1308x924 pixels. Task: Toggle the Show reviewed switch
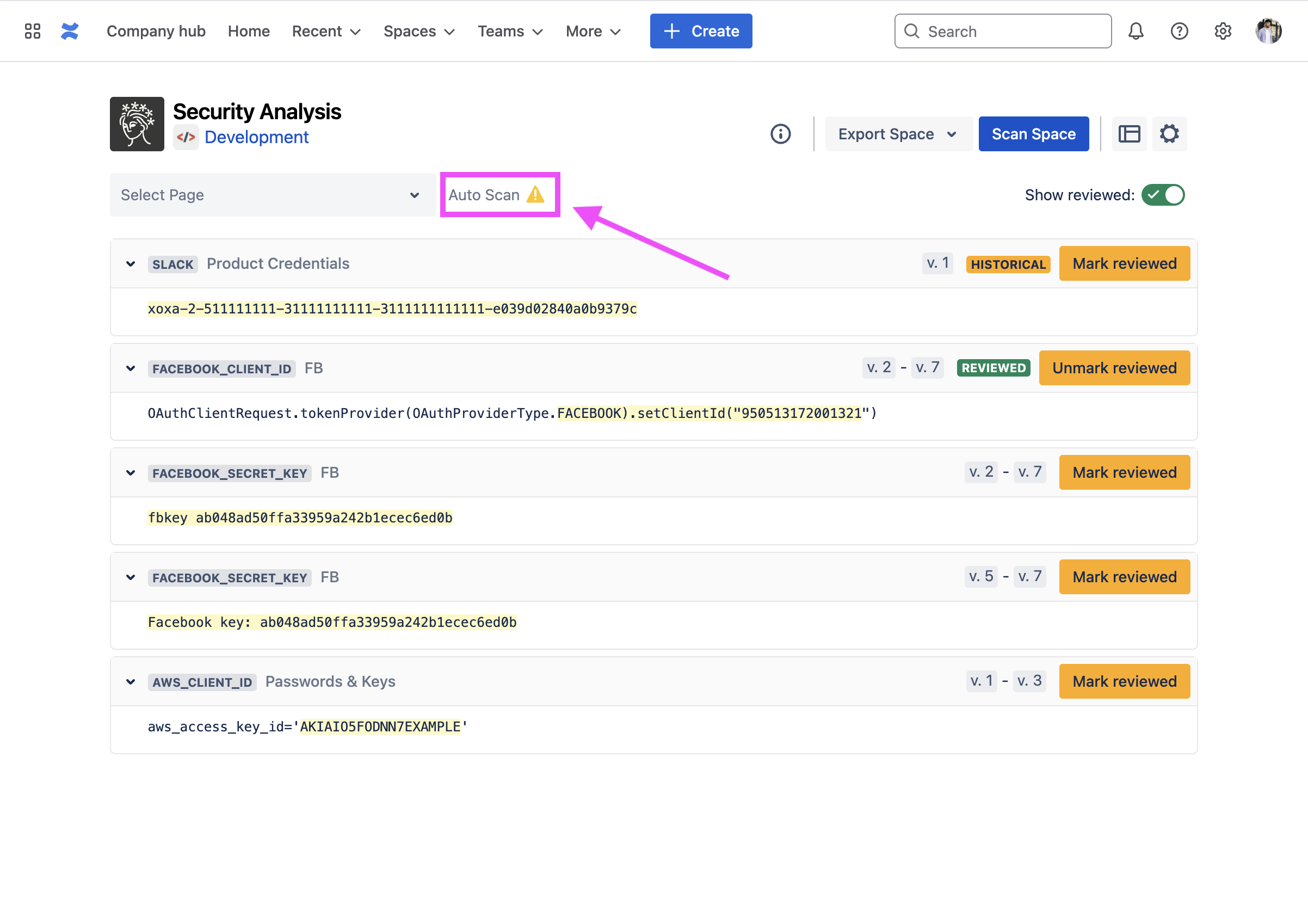click(x=1163, y=195)
